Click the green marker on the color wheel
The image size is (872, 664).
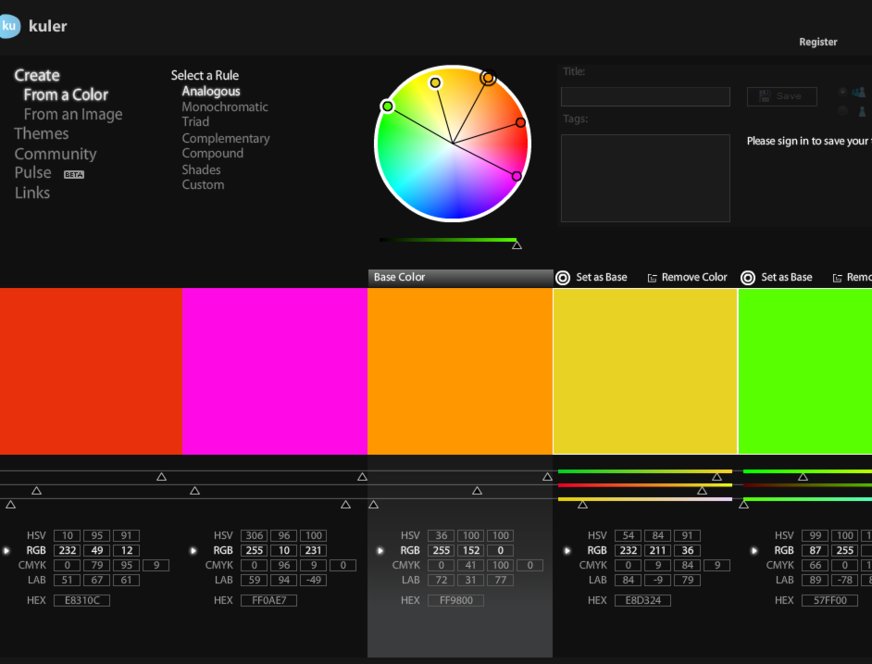pos(387,106)
